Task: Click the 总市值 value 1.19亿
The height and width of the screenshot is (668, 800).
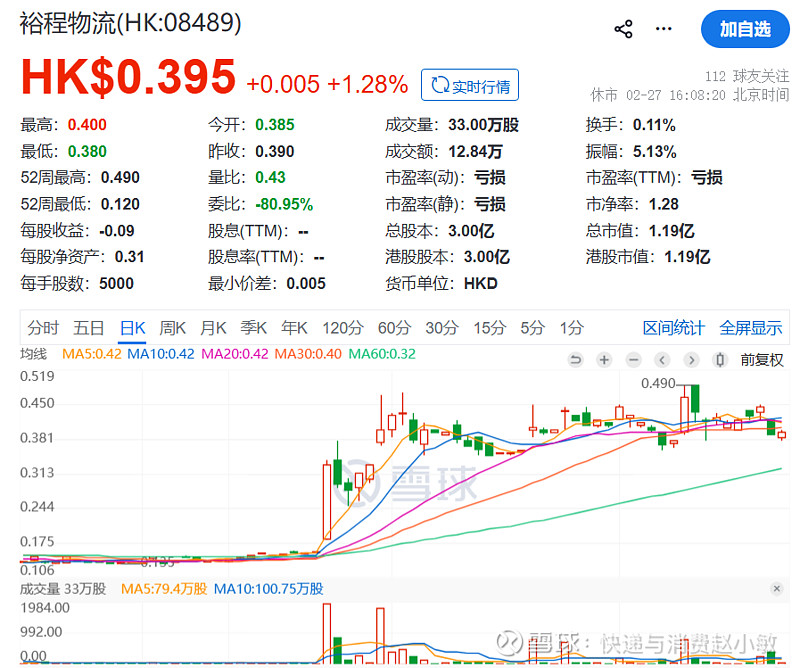Action: click(x=671, y=231)
